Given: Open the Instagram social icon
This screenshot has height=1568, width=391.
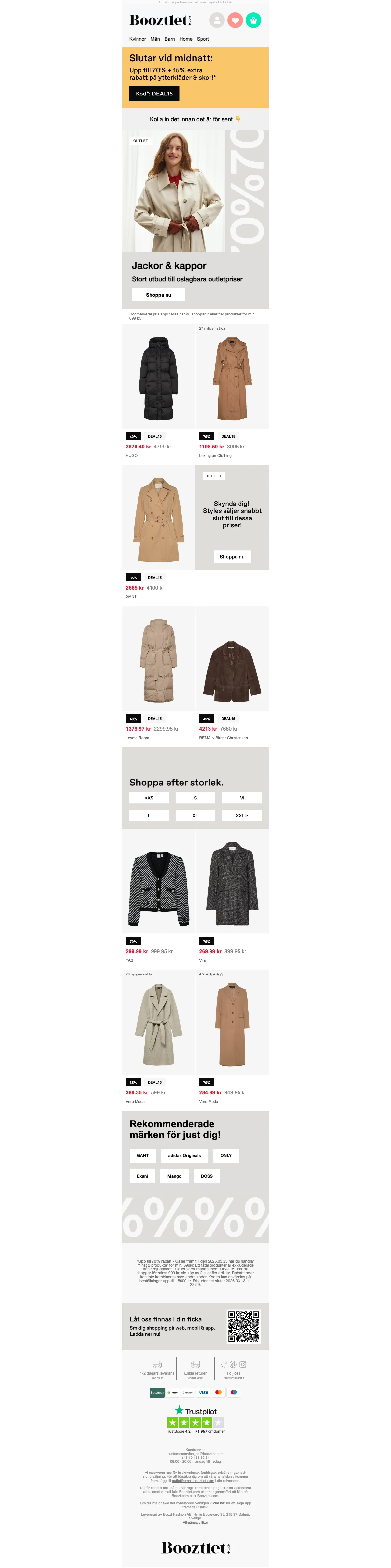Looking at the screenshot, I should [x=243, y=1364].
